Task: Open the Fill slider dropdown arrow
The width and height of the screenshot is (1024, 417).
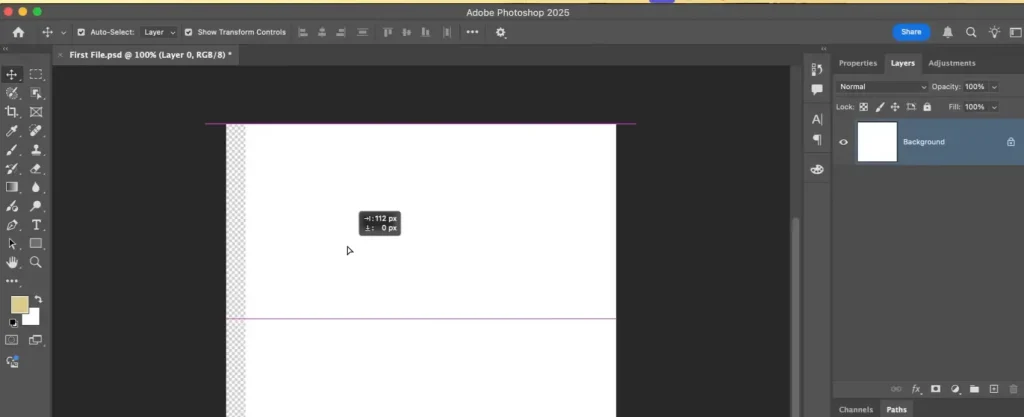Action: 994,107
